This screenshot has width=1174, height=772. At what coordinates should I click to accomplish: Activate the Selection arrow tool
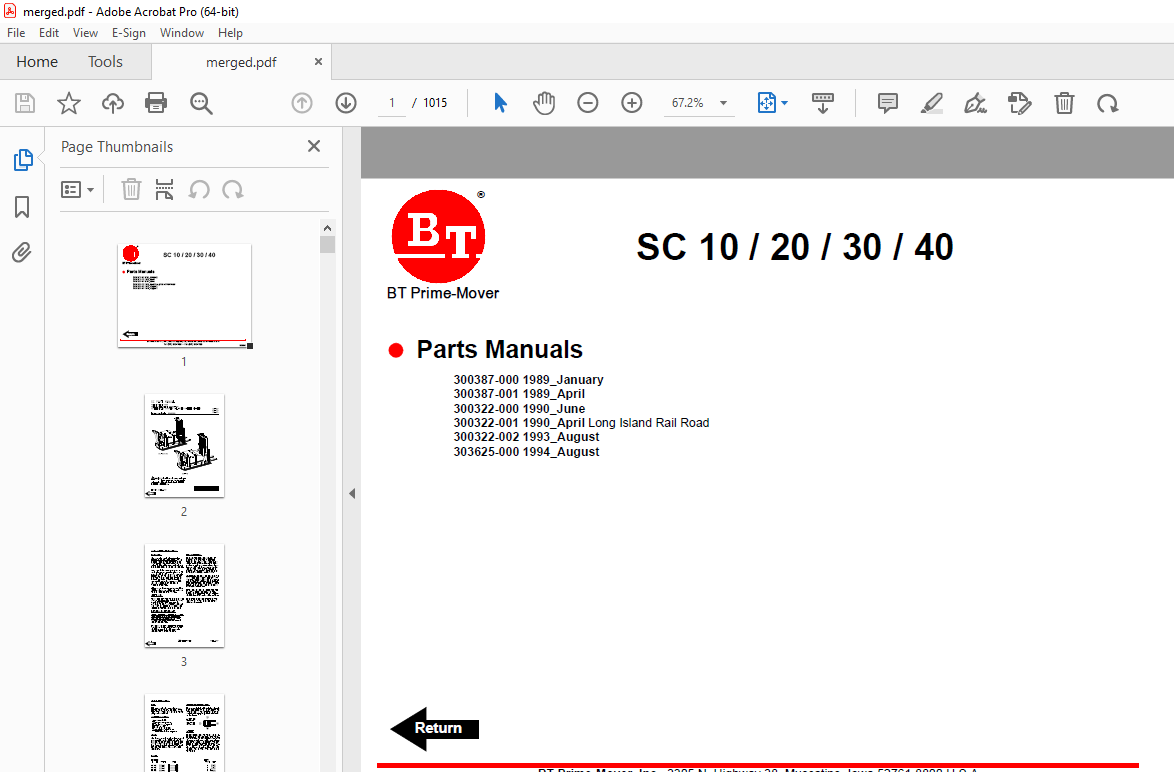tap(500, 103)
